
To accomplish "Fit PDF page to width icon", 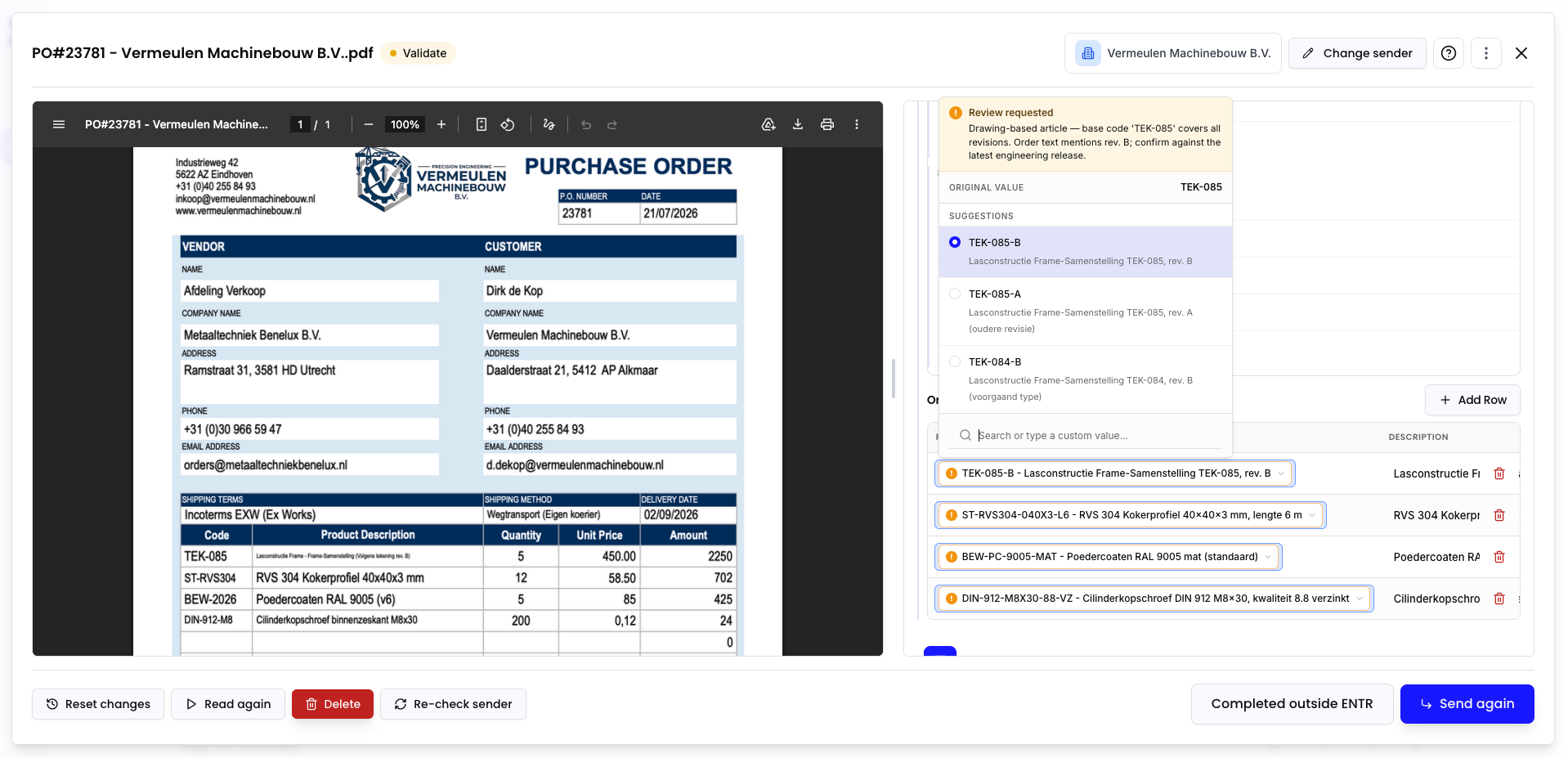I will (x=482, y=124).
